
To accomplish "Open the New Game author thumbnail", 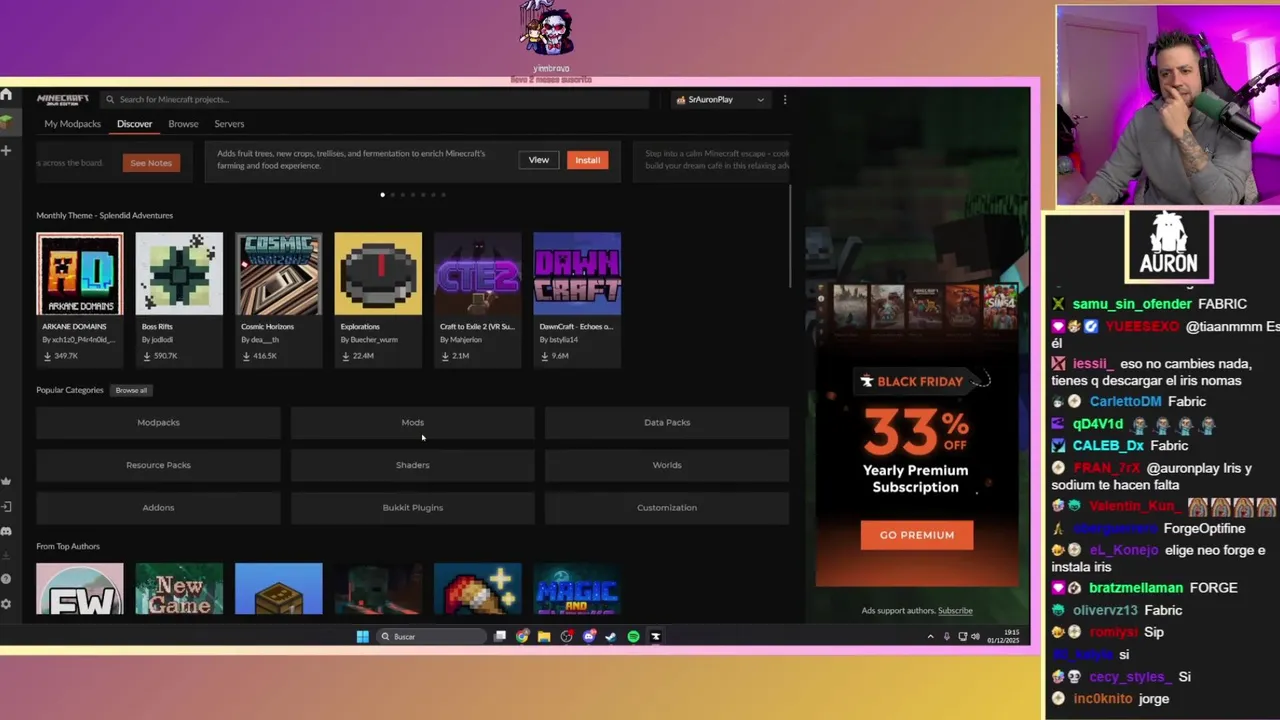I will tap(179, 589).
